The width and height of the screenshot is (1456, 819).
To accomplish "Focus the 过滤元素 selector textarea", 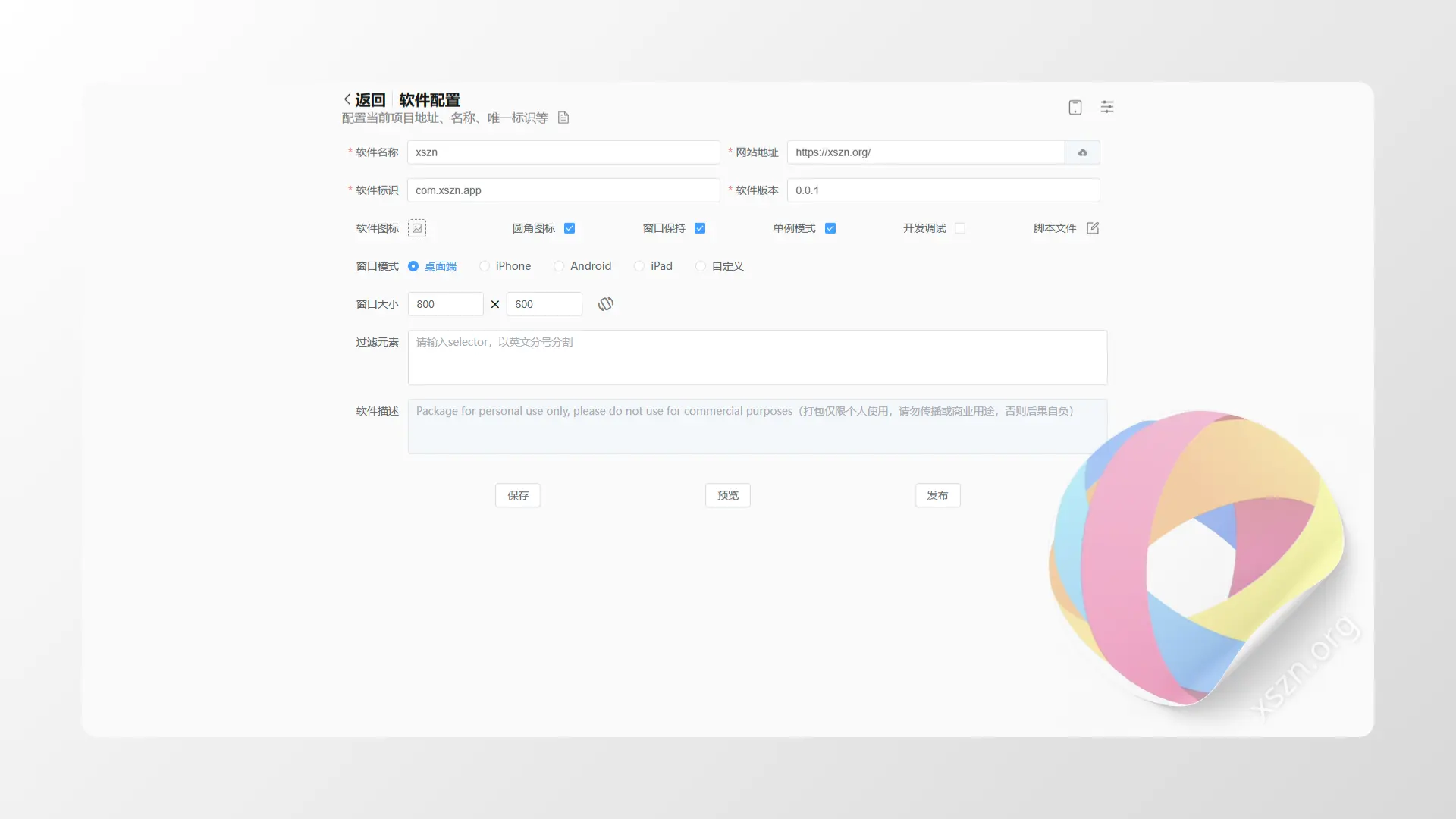I will coord(758,357).
